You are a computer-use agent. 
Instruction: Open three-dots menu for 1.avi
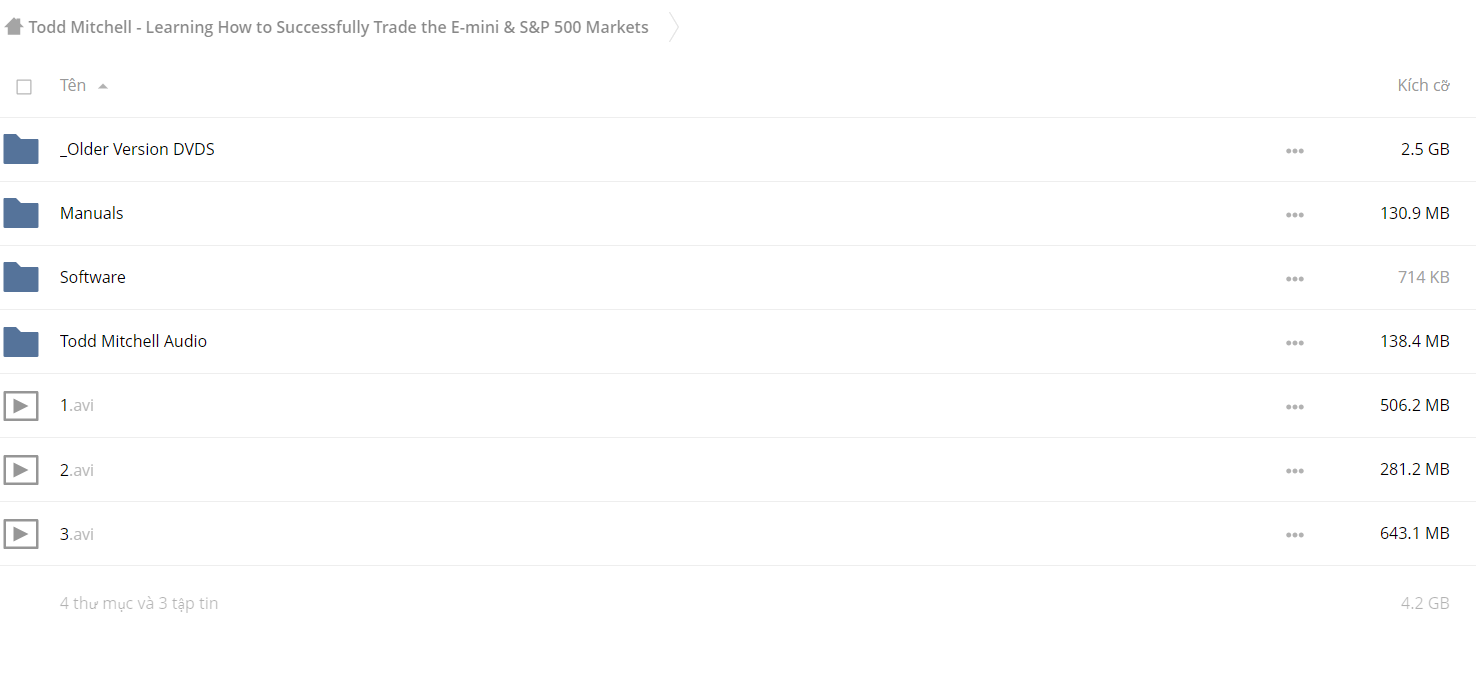tap(1295, 407)
